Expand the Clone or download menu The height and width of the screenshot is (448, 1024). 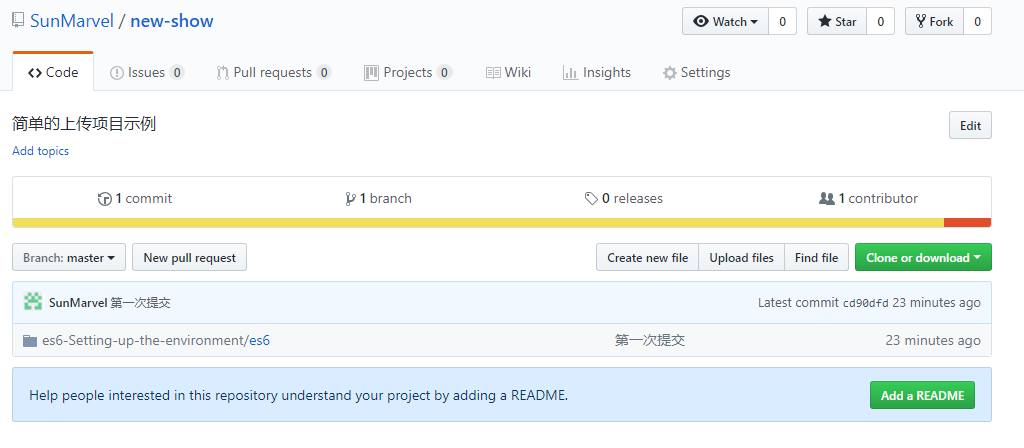tap(923, 257)
